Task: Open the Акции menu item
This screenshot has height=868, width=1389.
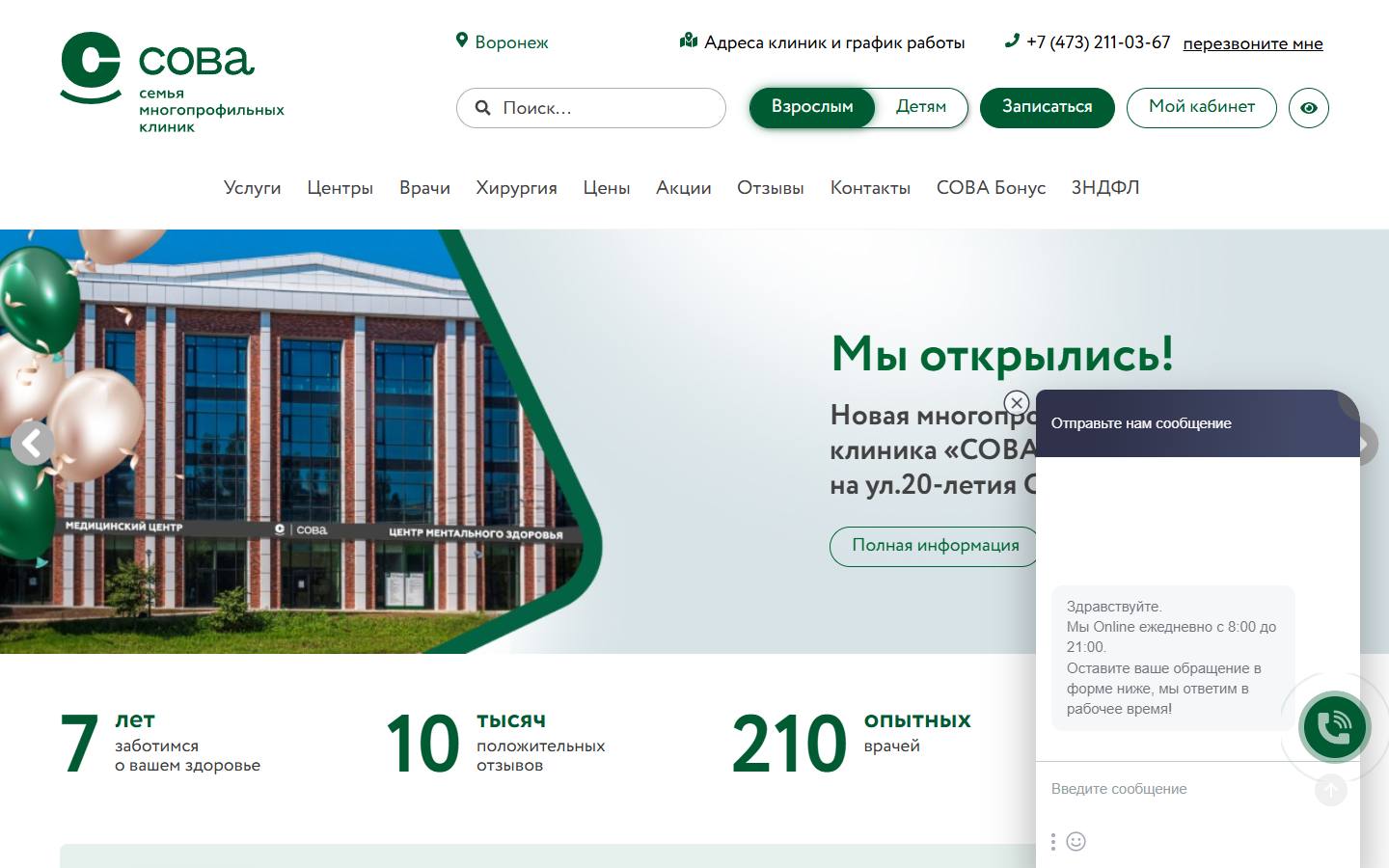Action: pyautogui.click(x=684, y=188)
